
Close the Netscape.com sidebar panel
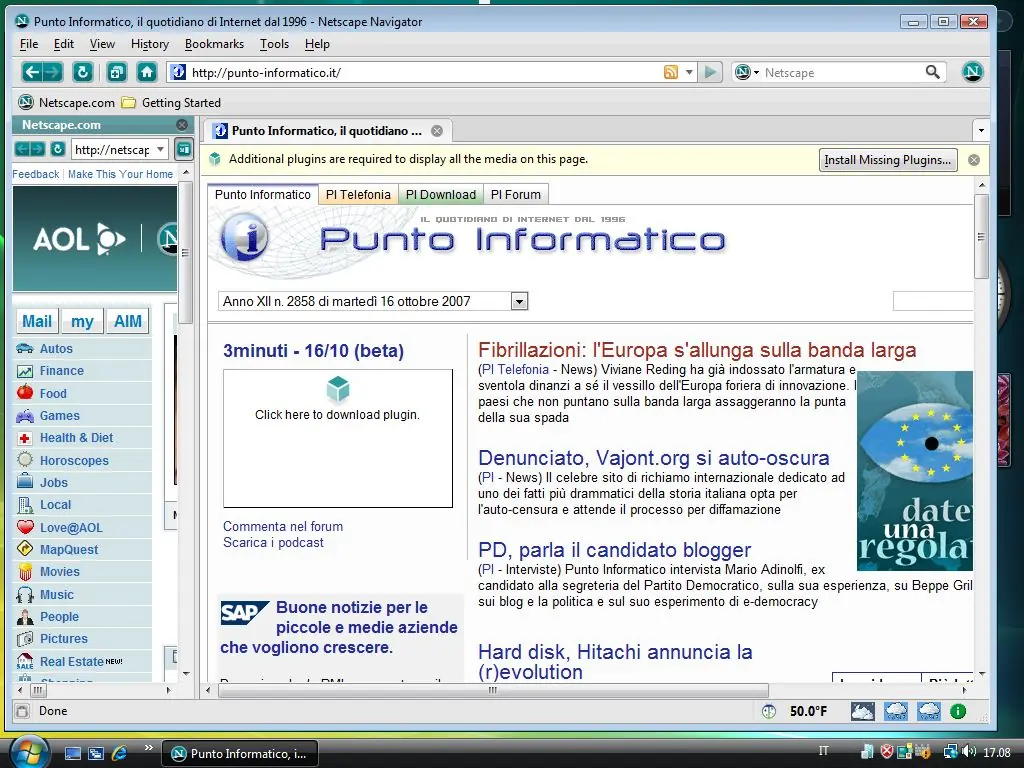pyautogui.click(x=182, y=125)
